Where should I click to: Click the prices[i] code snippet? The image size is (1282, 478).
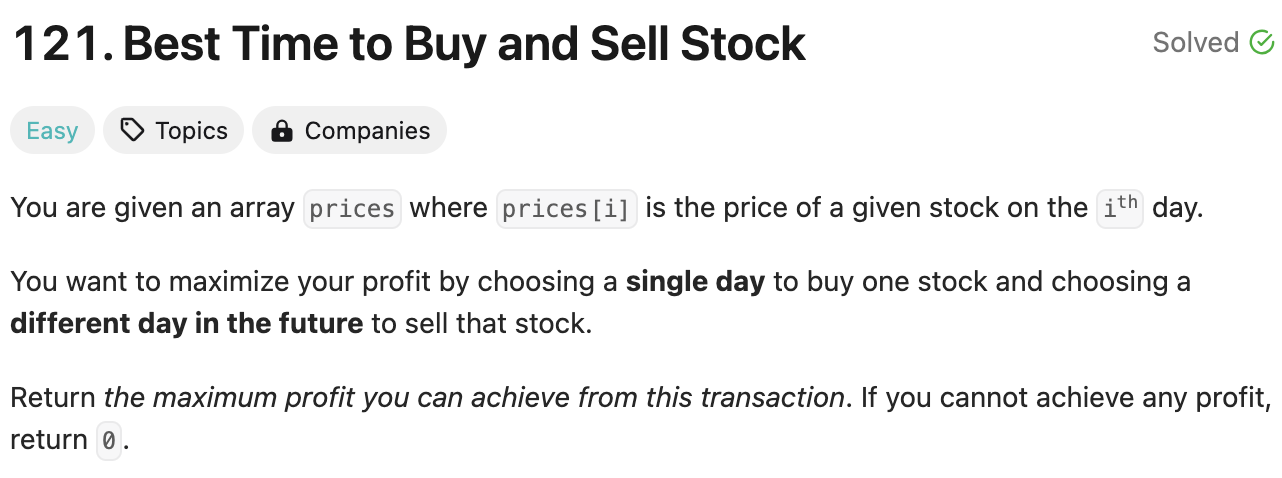(x=566, y=209)
